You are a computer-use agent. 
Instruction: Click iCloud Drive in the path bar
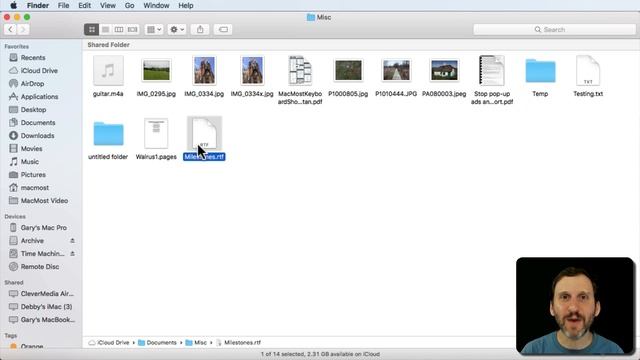tap(109, 342)
